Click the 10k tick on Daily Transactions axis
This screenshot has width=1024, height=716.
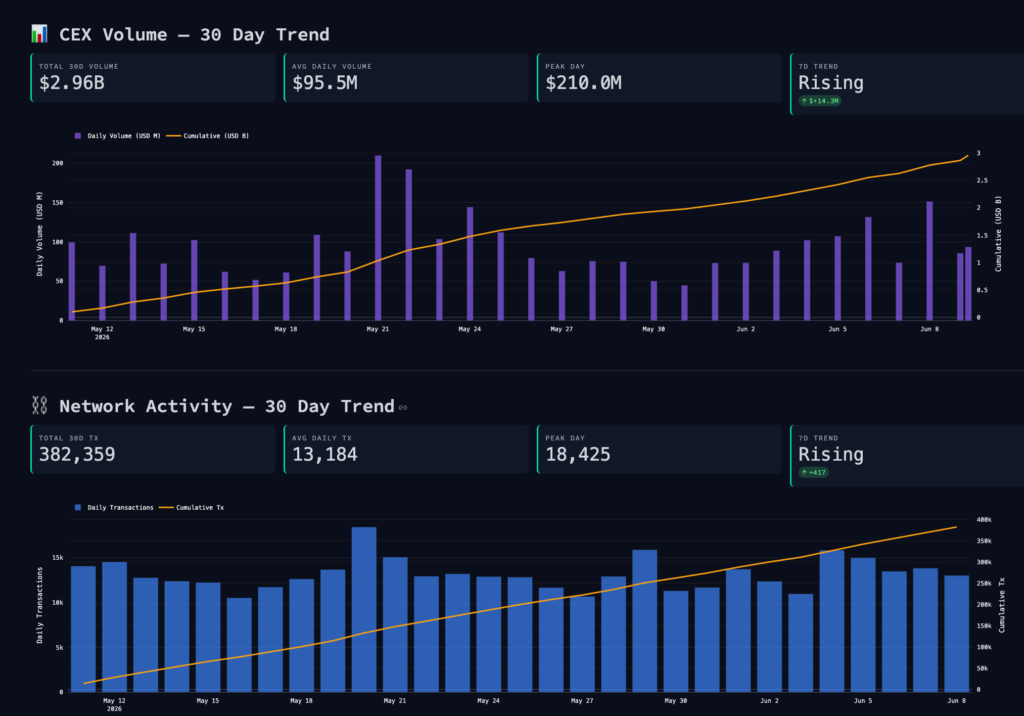point(57,603)
